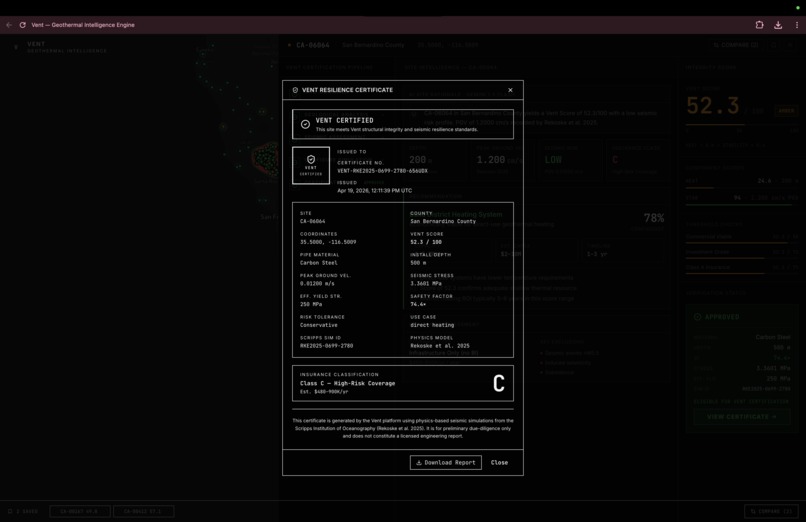Click physics model Rekoske et al. 2025
Screen dimensions: 806x522
(439, 346)
